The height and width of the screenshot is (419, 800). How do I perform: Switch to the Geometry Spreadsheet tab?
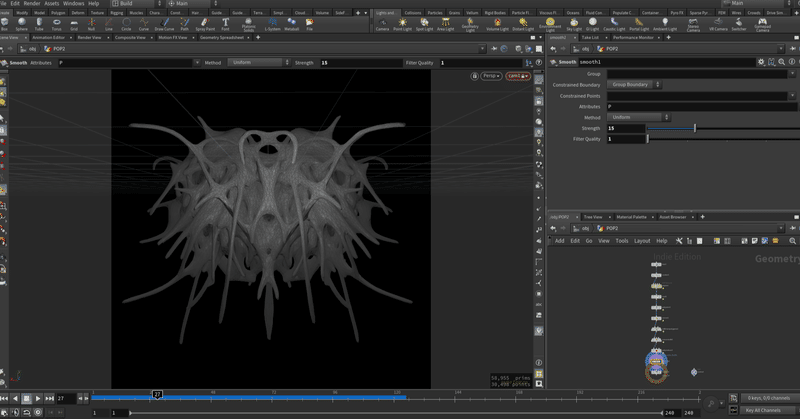(x=222, y=37)
